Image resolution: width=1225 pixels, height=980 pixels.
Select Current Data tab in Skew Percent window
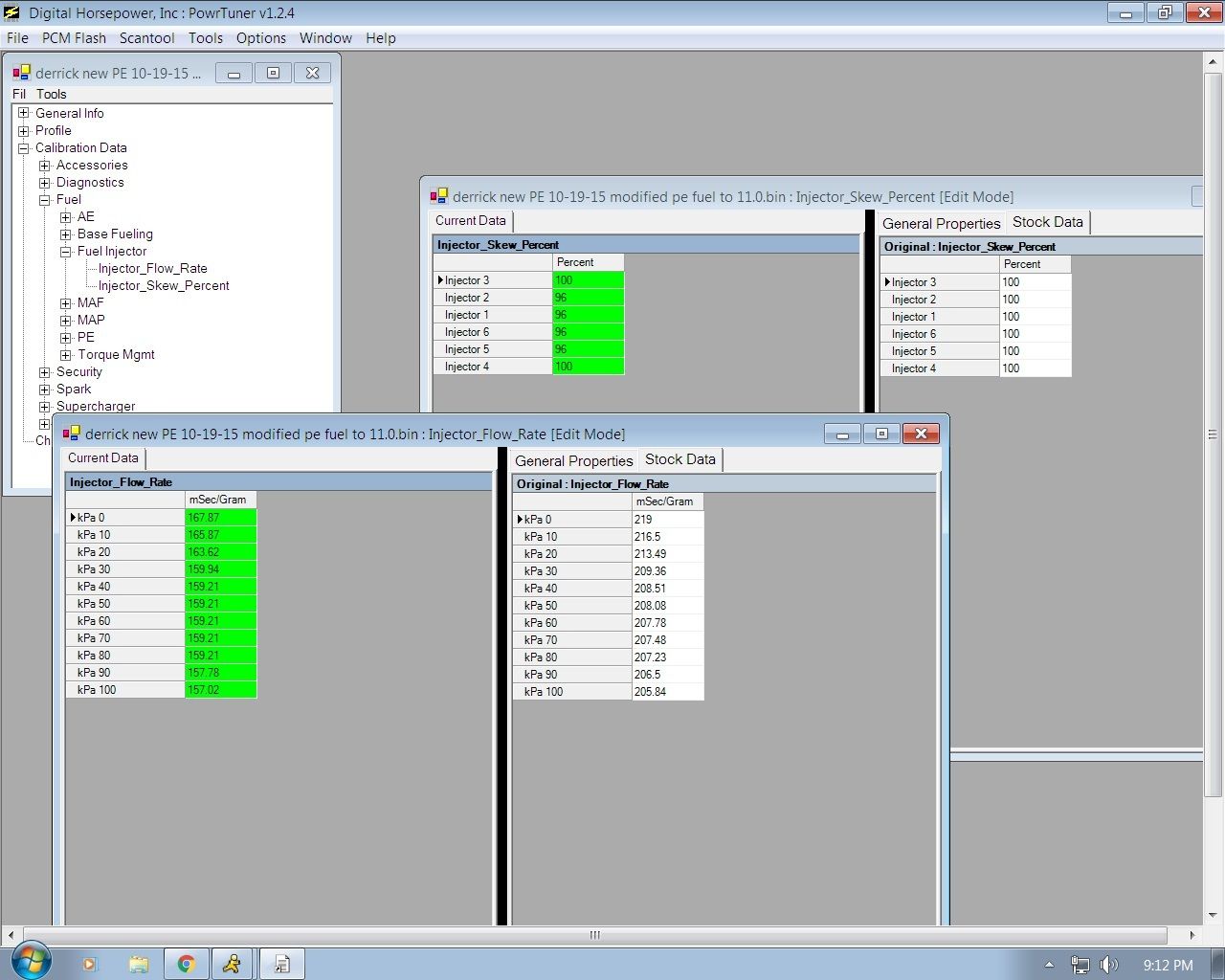click(x=471, y=221)
